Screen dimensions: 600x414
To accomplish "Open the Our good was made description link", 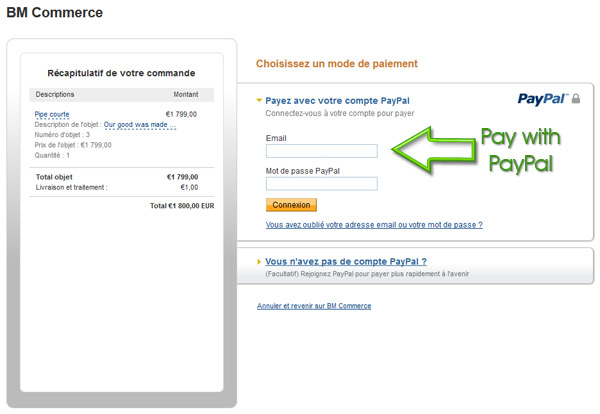I will [x=140, y=125].
